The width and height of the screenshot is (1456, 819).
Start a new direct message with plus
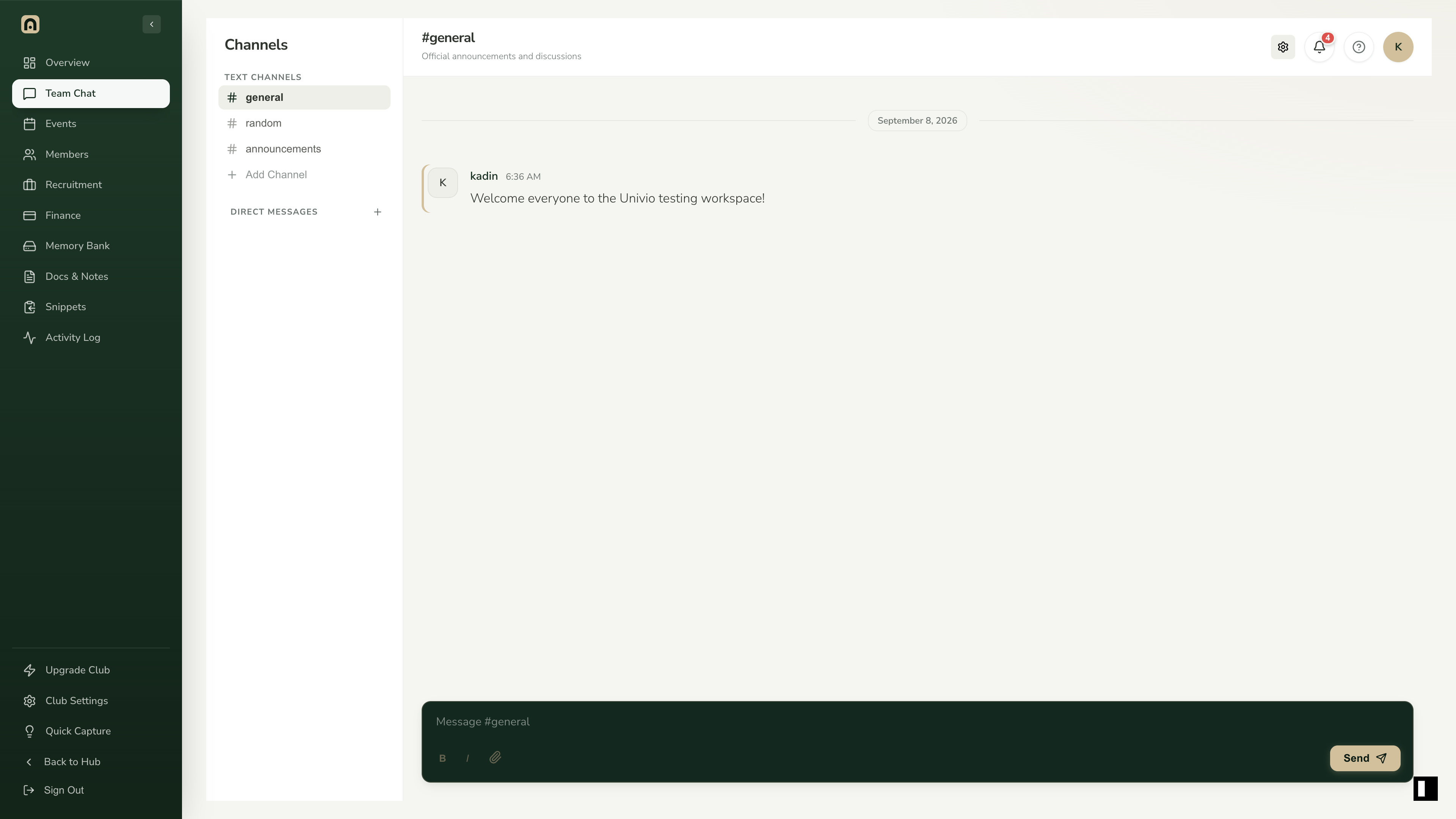pyautogui.click(x=378, y=212)
